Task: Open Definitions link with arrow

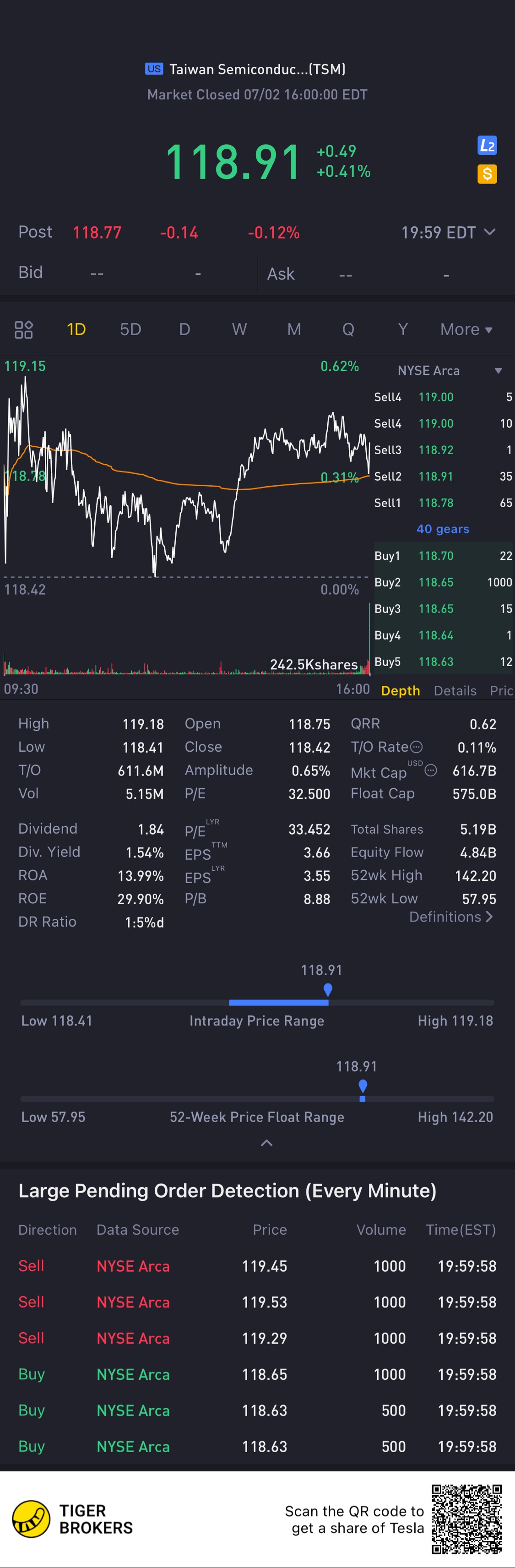Action: [x=451, y=917]
